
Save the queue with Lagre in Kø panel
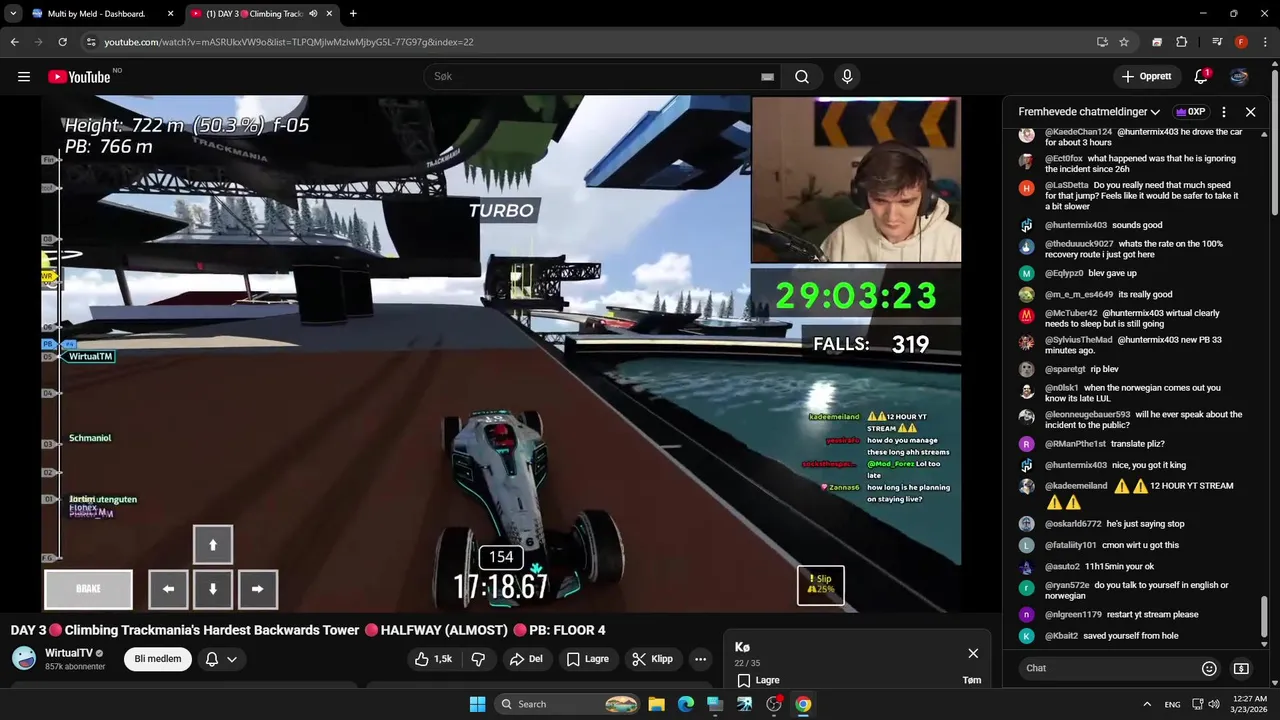(x=759, y=680)
